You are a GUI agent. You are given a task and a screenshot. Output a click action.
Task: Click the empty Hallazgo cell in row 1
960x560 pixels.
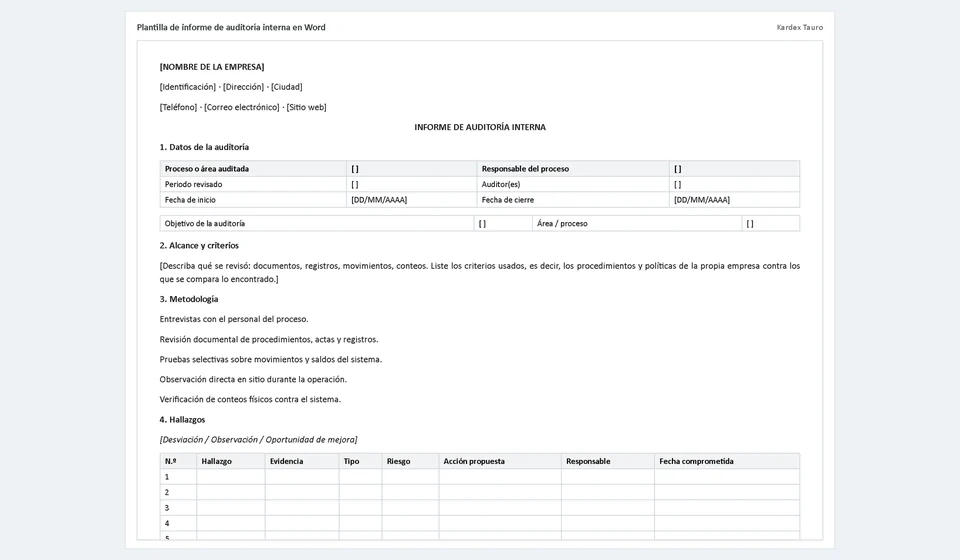tap(231, 477)
